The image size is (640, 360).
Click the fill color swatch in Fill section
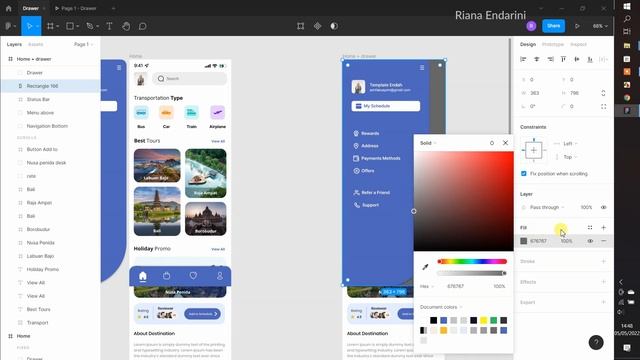(524, 241)
